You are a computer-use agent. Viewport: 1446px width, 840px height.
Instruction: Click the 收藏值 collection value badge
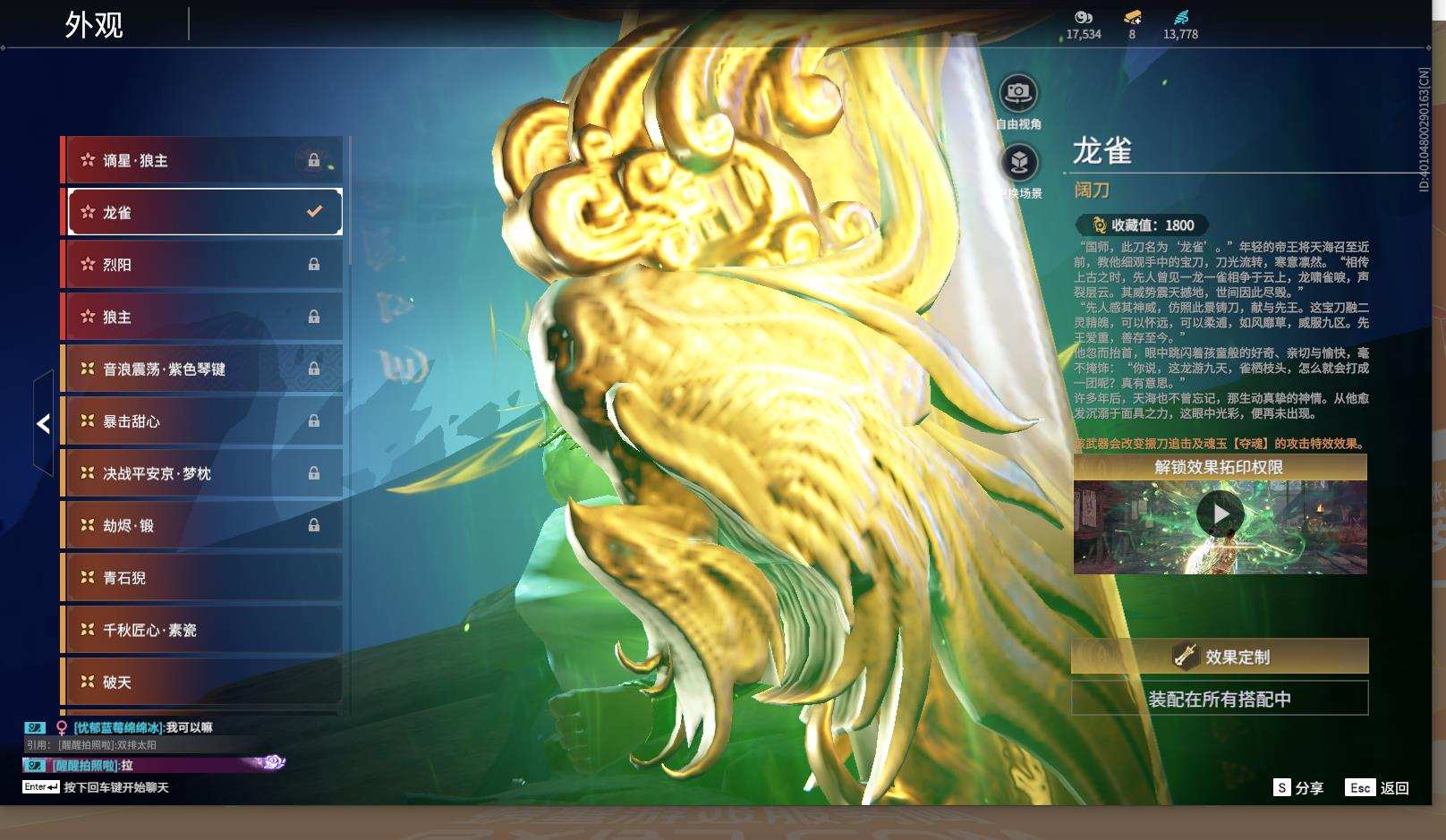[x=1142, y=225]
